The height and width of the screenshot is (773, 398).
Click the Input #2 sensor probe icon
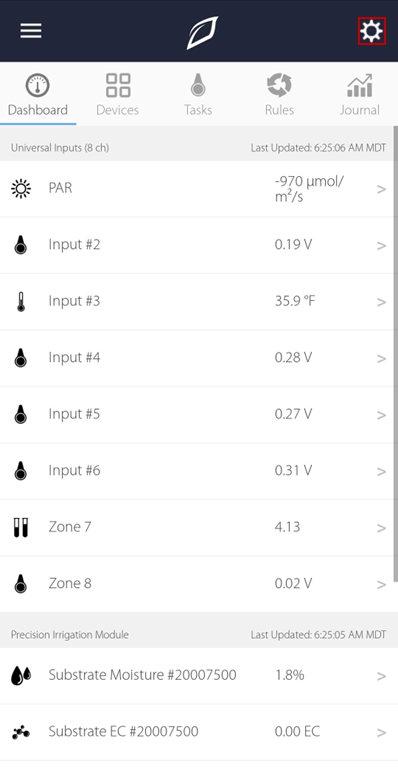(21, 245)
